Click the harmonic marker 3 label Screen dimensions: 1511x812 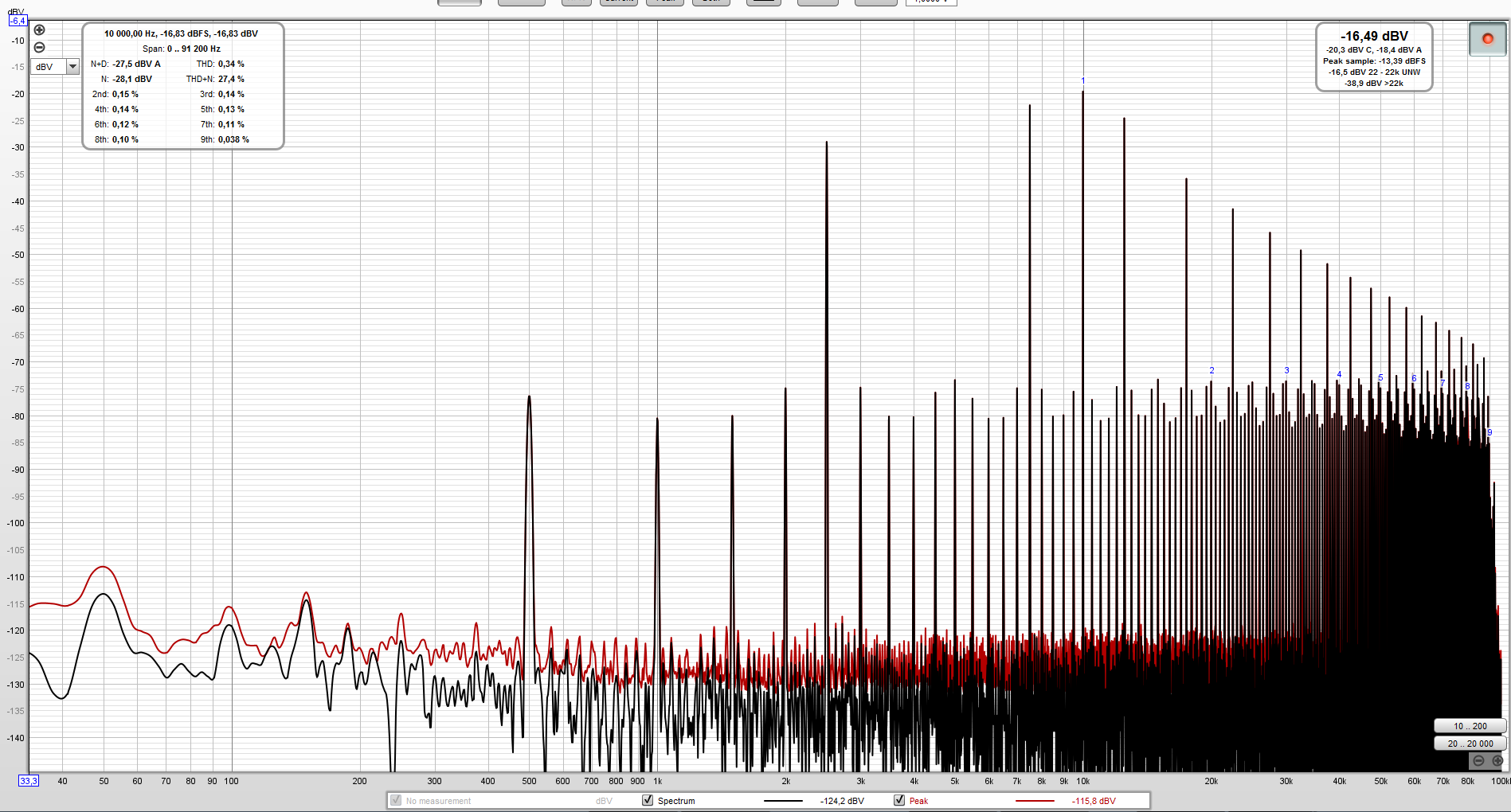point(1286,370)
